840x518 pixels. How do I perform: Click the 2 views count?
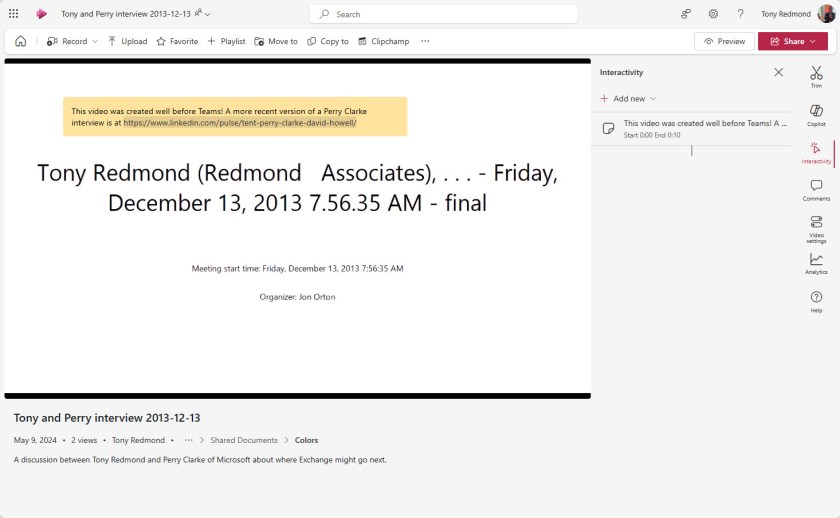84,440
